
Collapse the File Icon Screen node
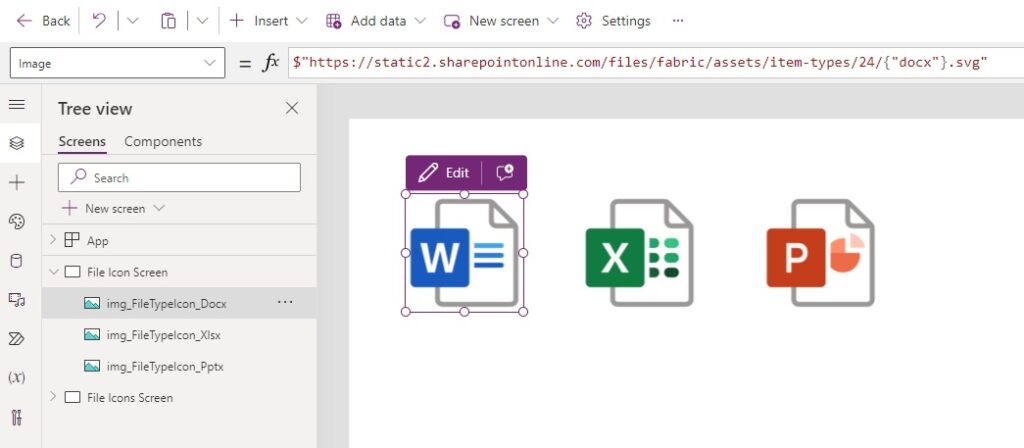tap(54, 272)
